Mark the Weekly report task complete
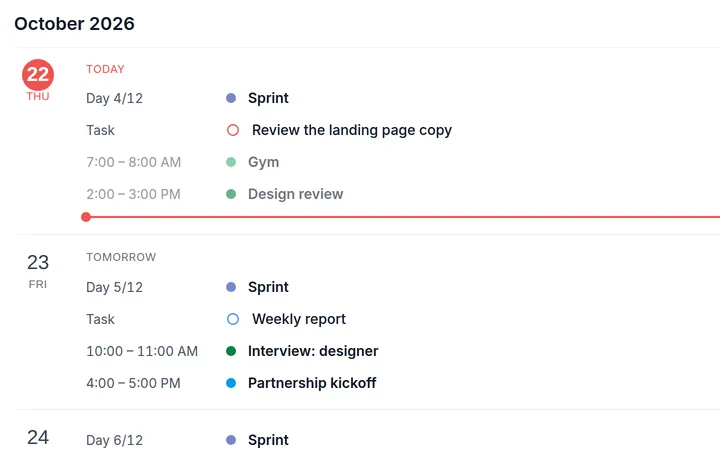This screenshot has height=450, width=720. 233,319
